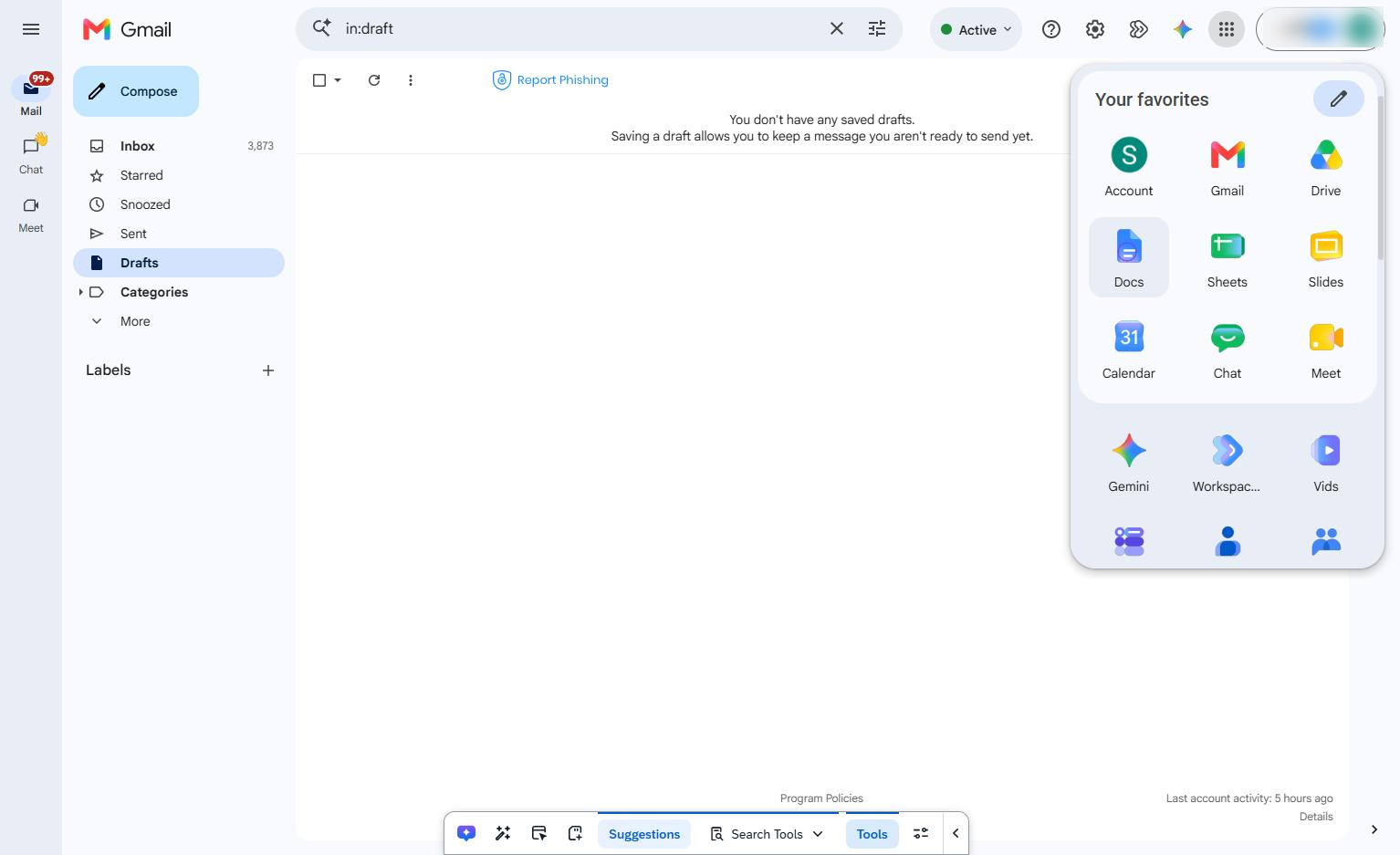The width and height of the screenshot is (1400, 855).
Task: View account activity Details
Action: click(x=1316, y=817)
